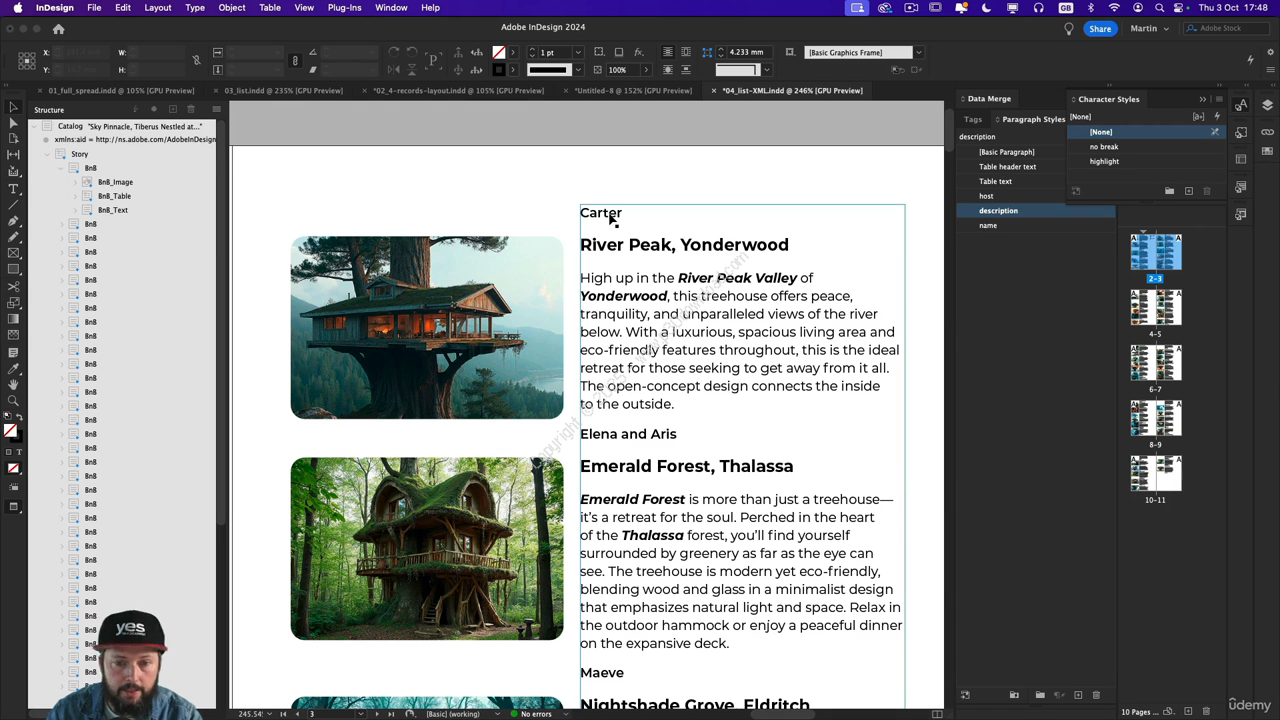Select the Zoom magnifier tool
Viewport: 1280px width, 720px height.
[x=13, y=401]
